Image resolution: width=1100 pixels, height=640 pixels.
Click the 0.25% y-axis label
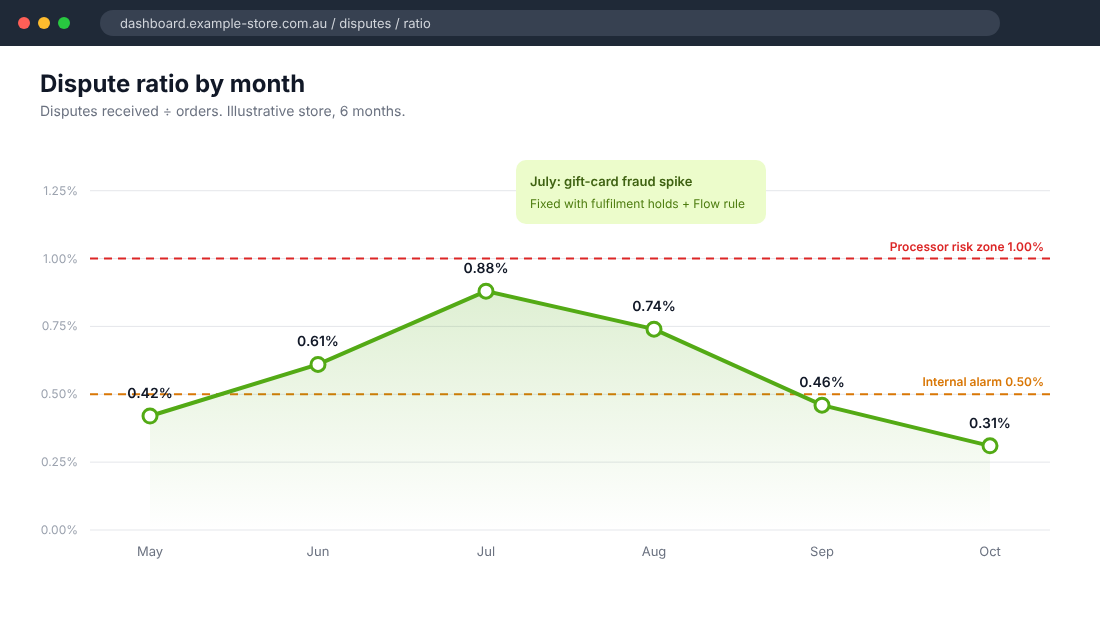pyautogui.click(x=60, y=462)
